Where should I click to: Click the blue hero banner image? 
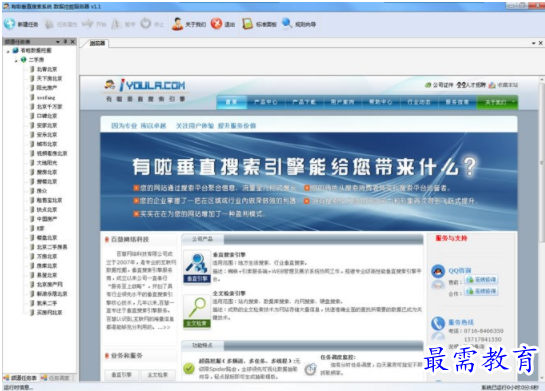pos(309,181)
